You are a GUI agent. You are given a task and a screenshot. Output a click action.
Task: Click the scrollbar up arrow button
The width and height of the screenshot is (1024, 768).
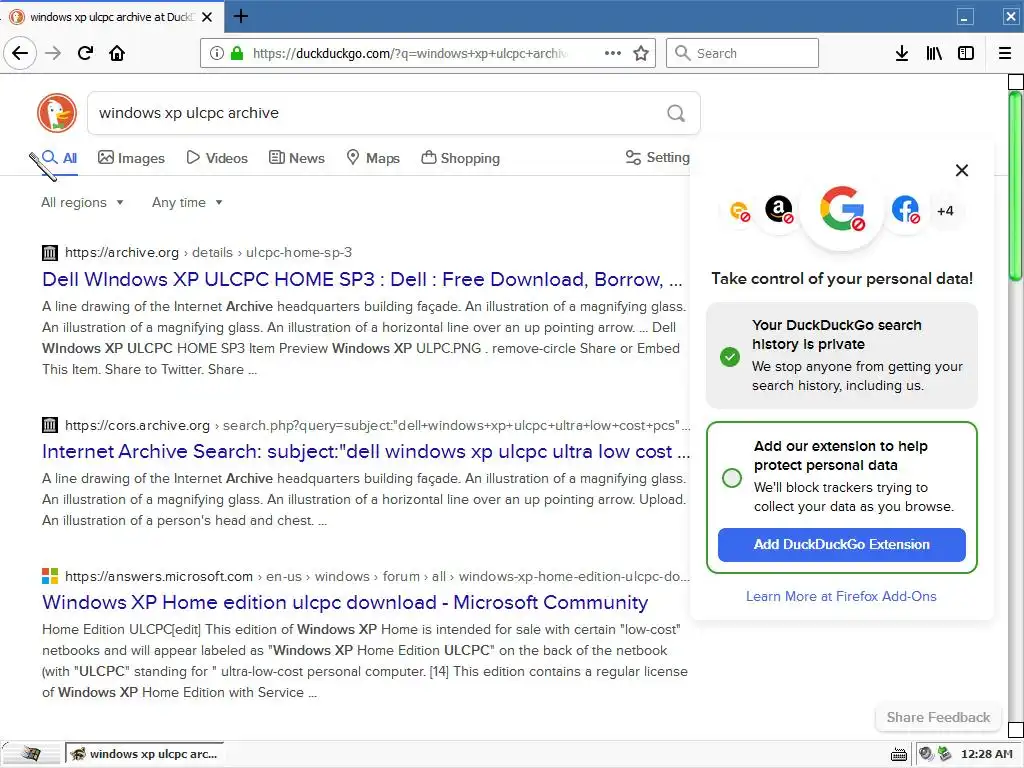pos(1016,82)
